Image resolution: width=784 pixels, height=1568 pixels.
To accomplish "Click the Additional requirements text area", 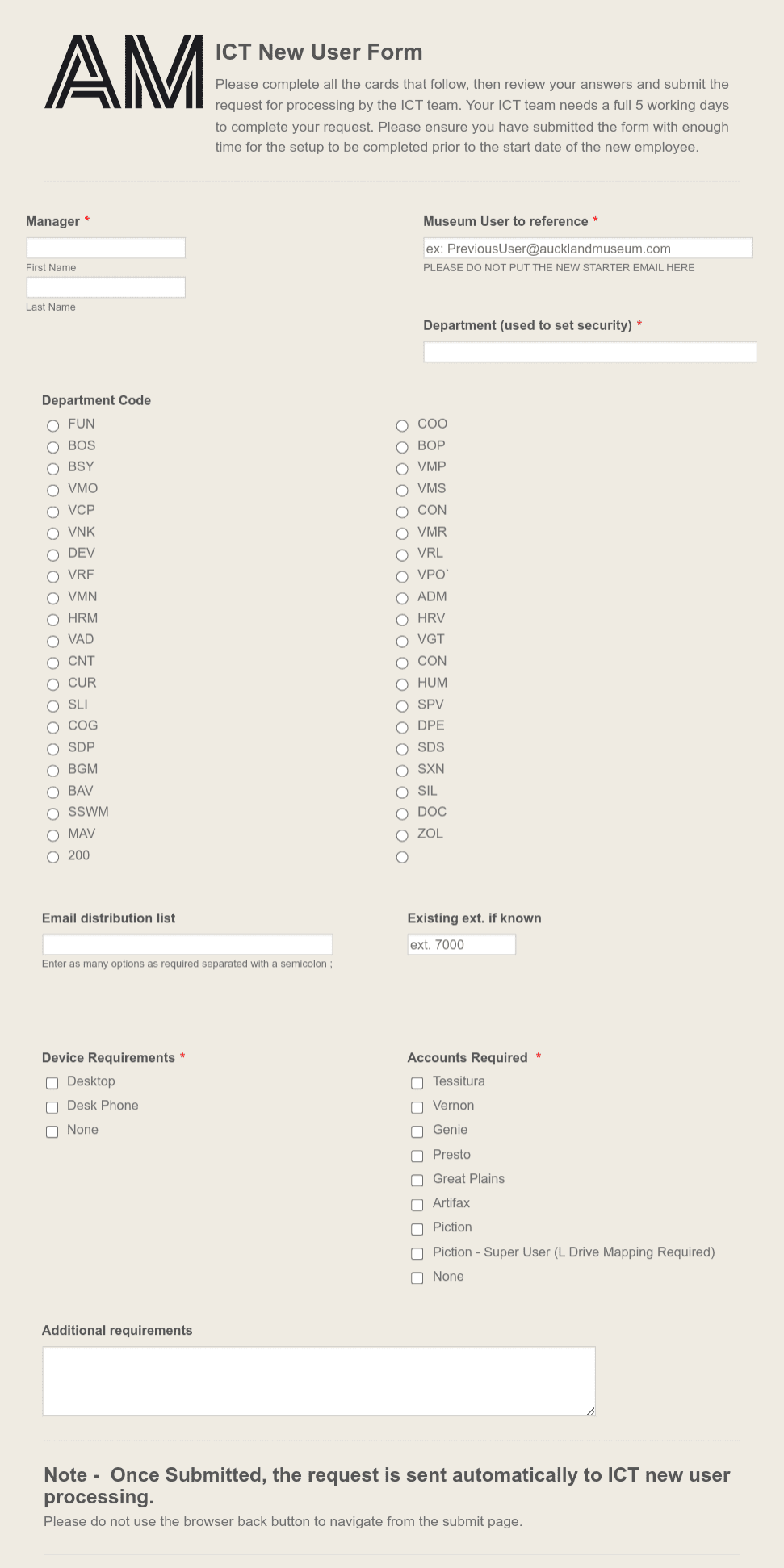I will point(318,1380).
